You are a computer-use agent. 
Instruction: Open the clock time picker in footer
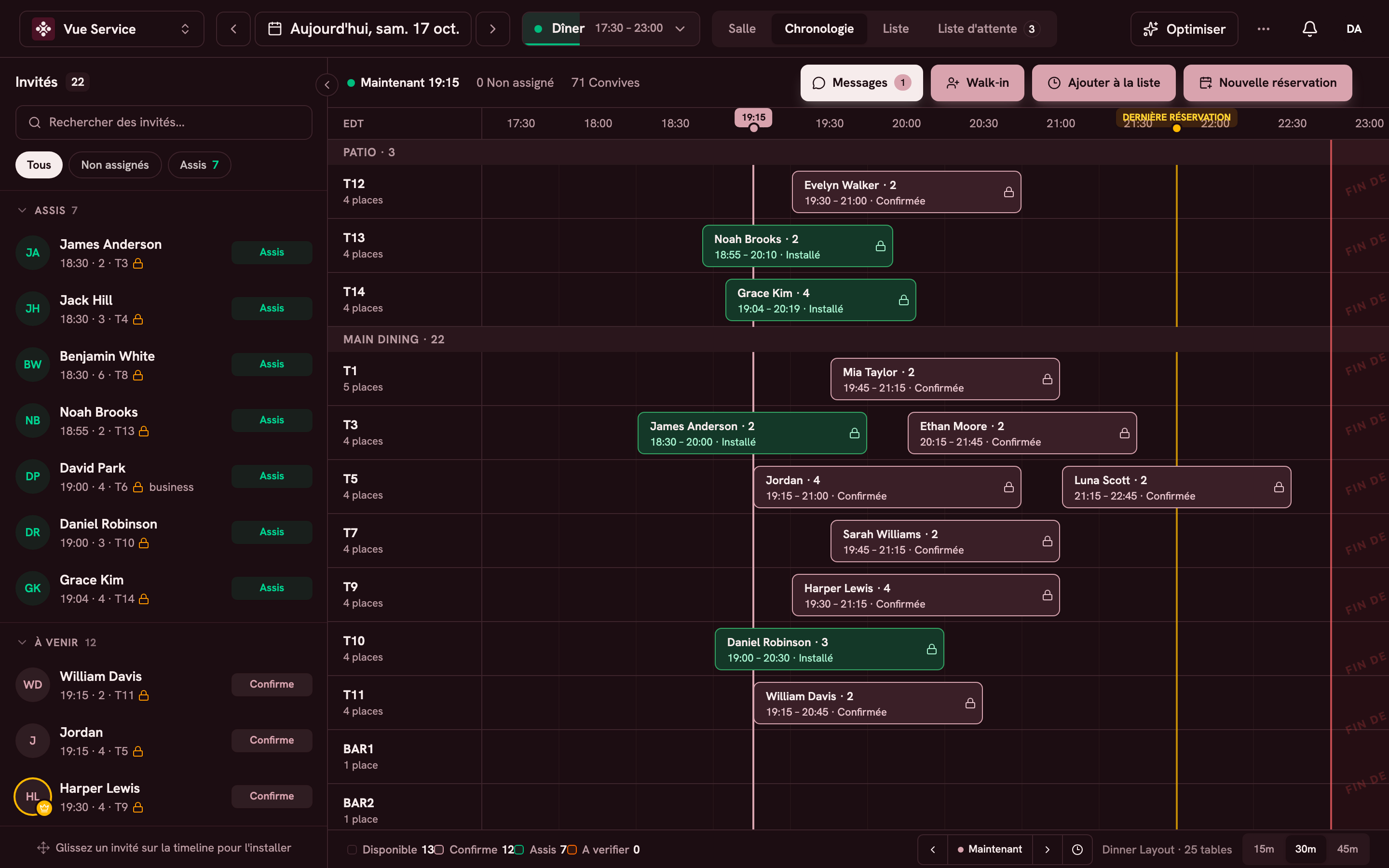(x=1077, y=849)
